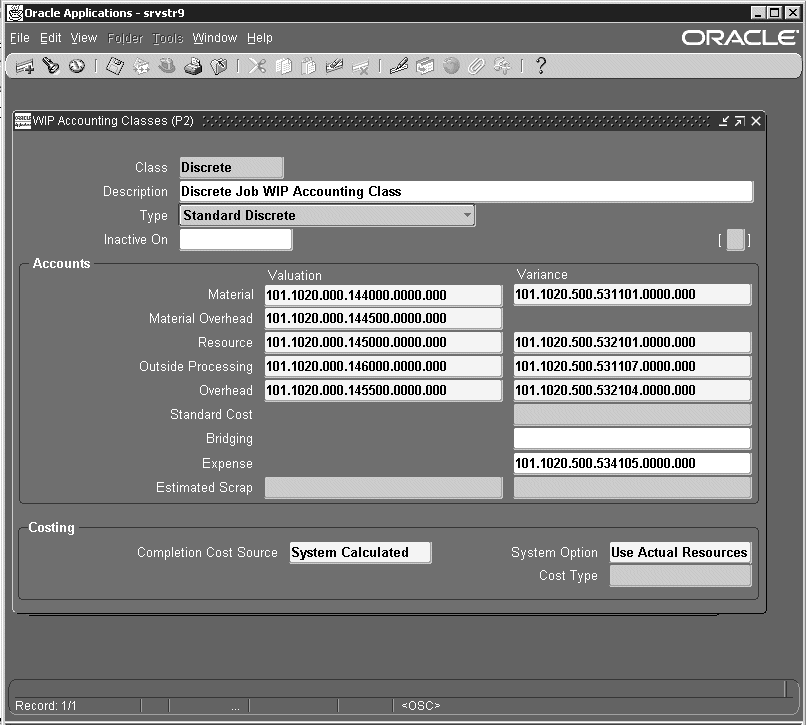This screenshot has height=725, width=806.
Task: Open the Edit menu
Action: pos(50,38)
